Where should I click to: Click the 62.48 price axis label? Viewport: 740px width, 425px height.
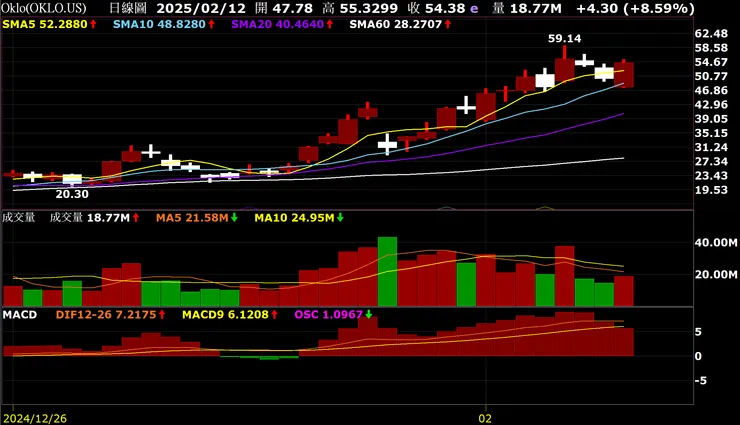click(x=711, y=33)
